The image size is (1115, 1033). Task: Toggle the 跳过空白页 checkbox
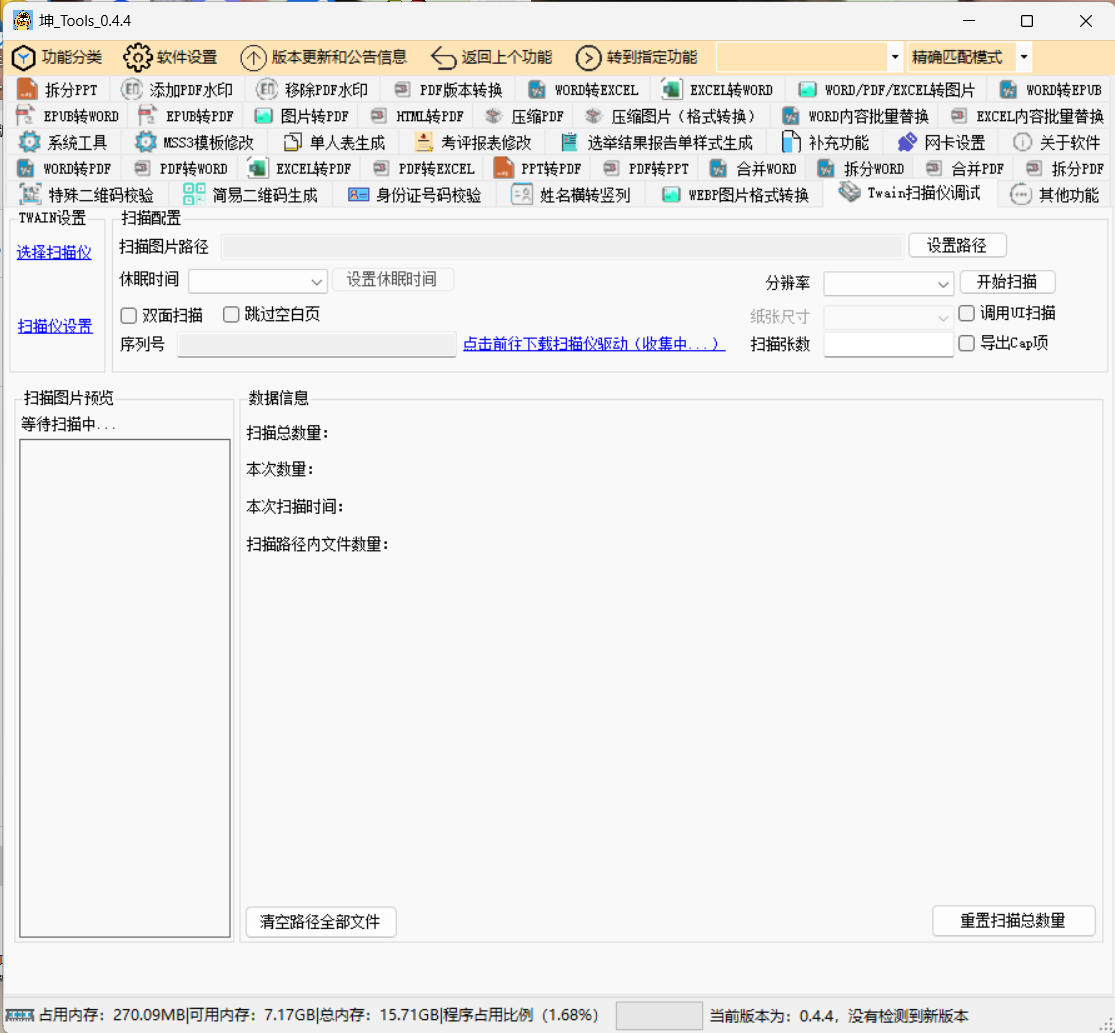(x=231, y=315)
